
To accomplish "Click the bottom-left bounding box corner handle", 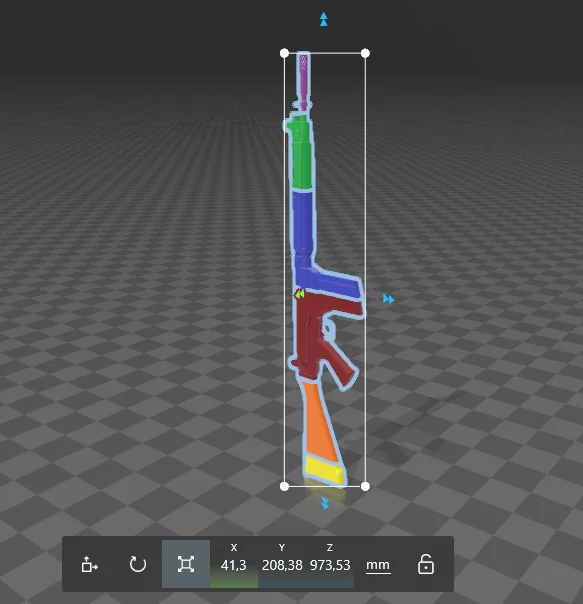I will click(284, 487).
